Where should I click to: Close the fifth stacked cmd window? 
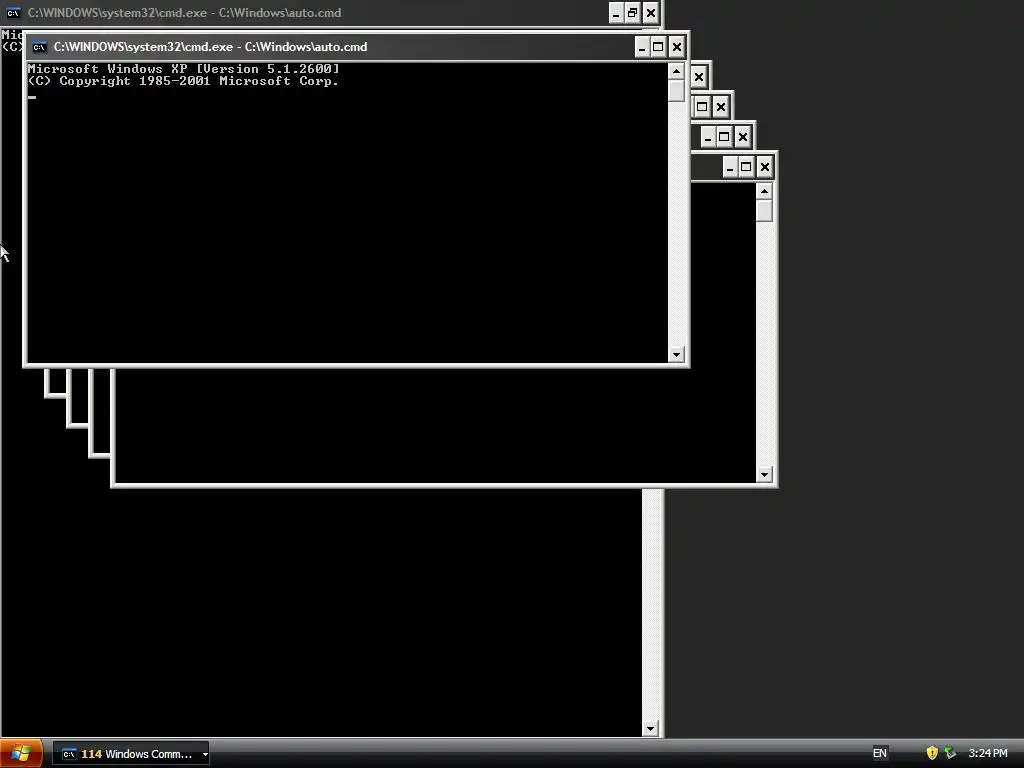[x=765, y=167]
